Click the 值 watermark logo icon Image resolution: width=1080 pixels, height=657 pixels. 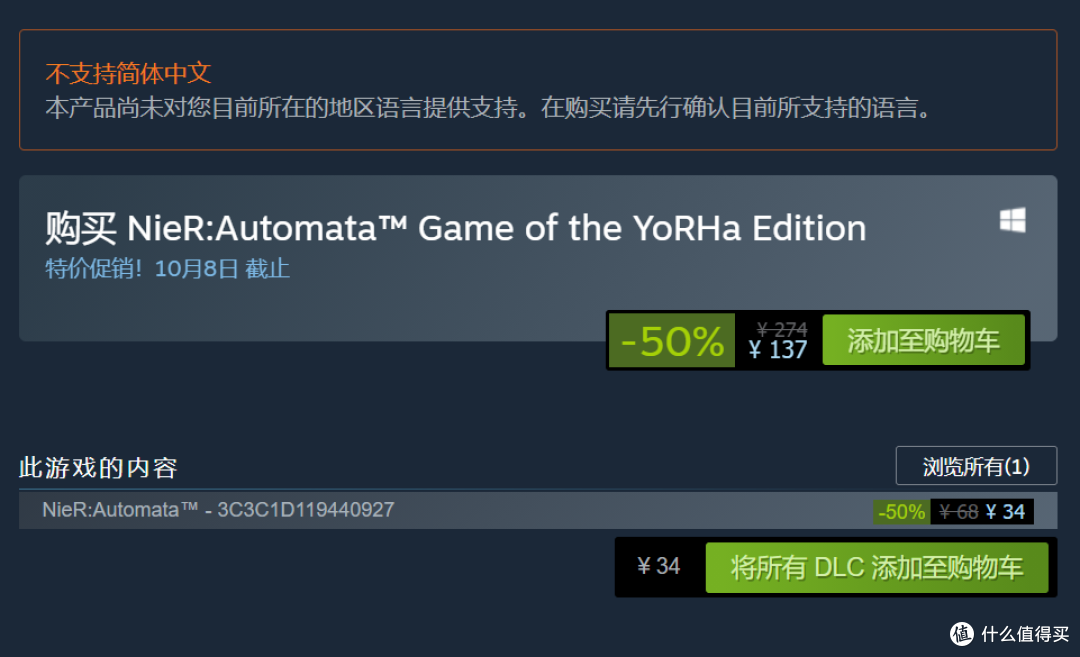pos(962,634)
